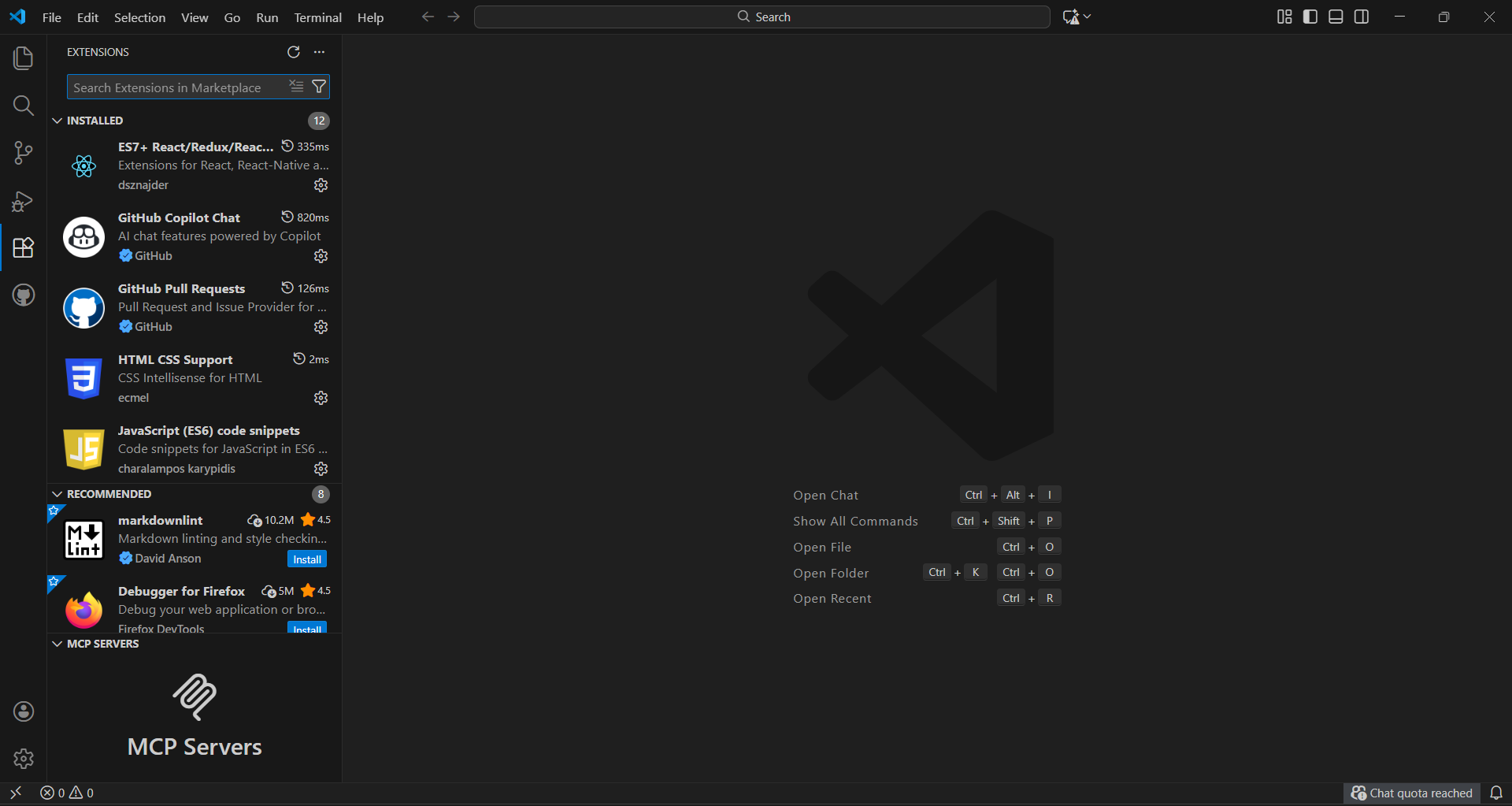Refresh the extensions list

(294, 52)
